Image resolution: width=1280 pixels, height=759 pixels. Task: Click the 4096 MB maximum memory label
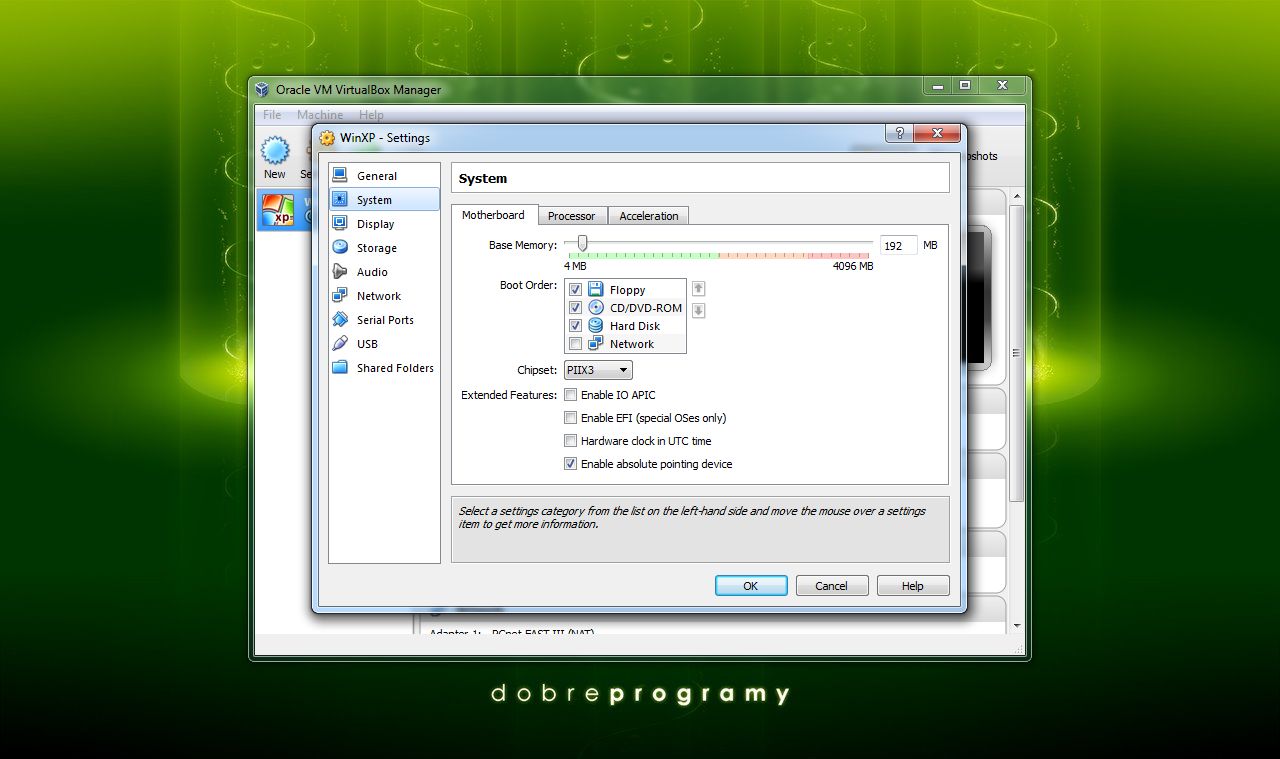point(853,266)
